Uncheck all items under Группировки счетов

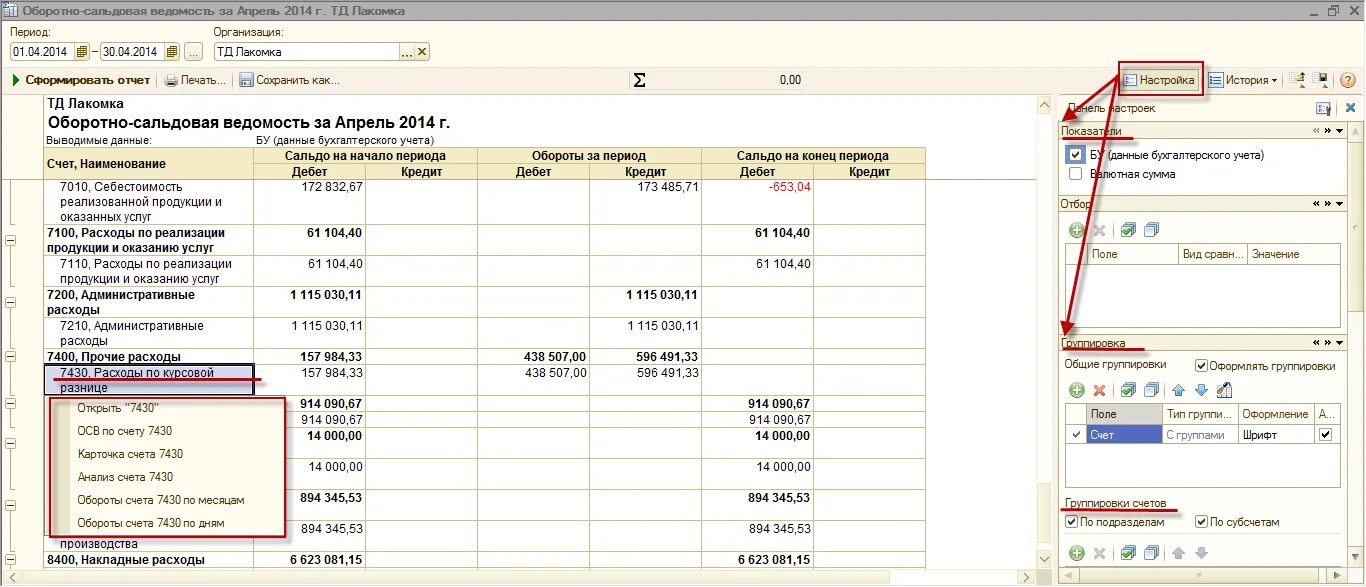[x=1151, y=553]
